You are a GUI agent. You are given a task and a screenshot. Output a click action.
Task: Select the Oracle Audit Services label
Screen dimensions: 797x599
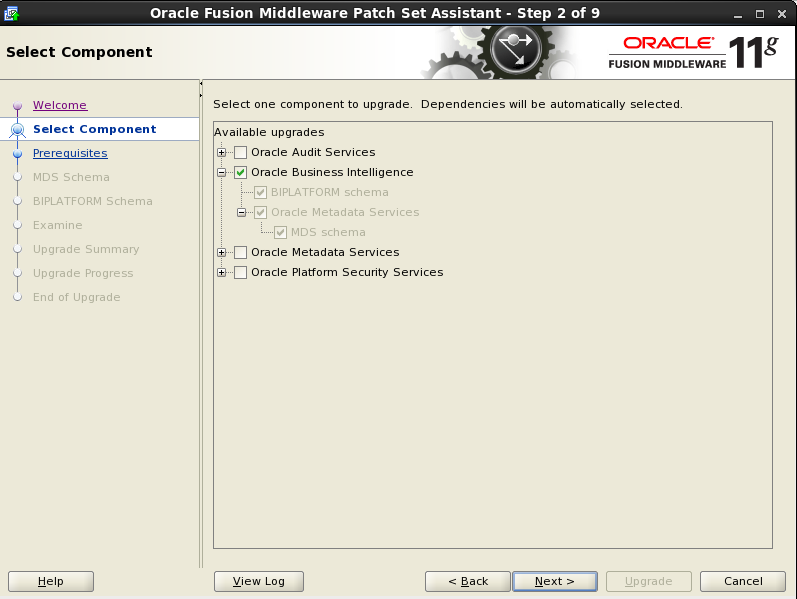coord(313,152)
